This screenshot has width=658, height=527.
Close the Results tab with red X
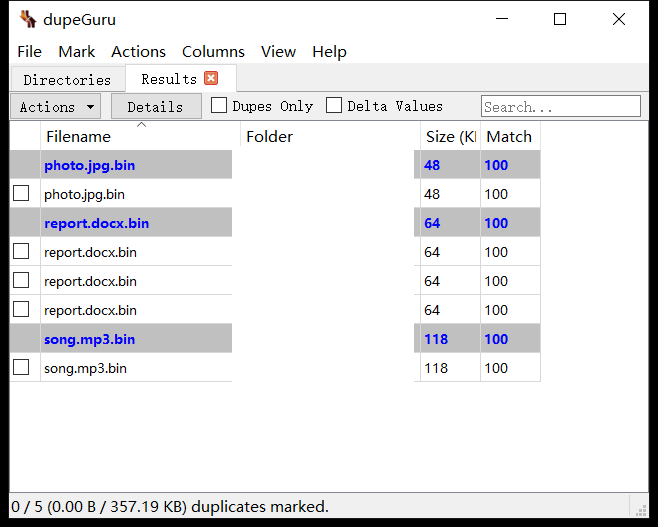pos(211,78)
